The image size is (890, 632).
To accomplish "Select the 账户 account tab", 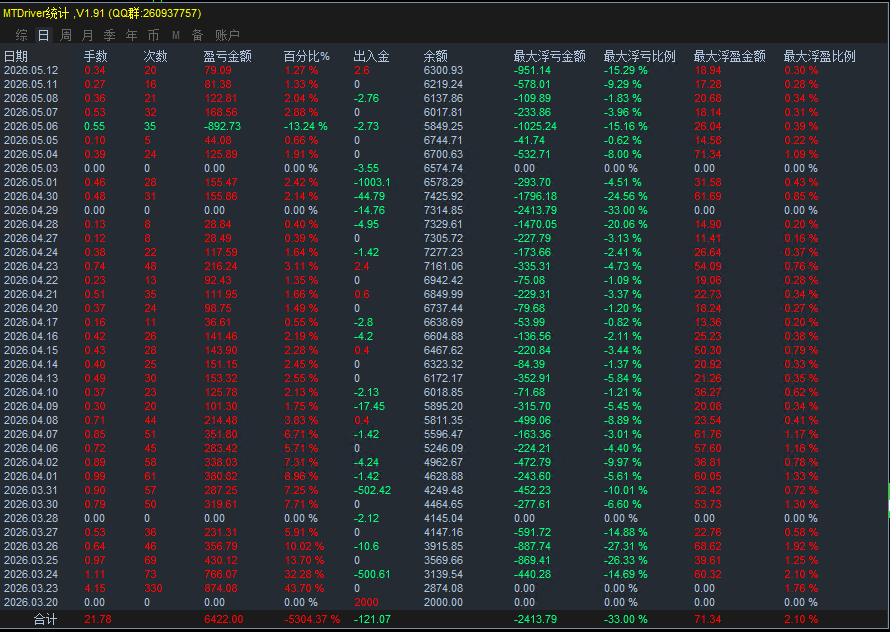I will (227, 35).
